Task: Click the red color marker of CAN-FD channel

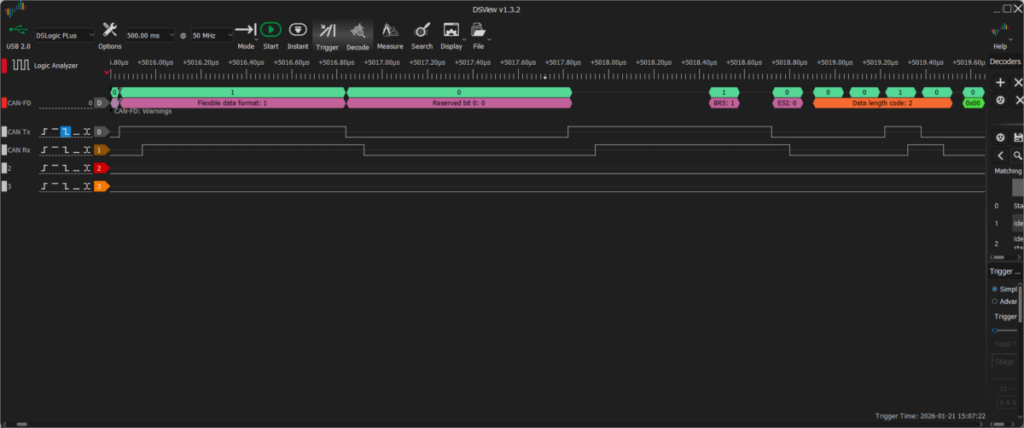Action: [5, 103]
